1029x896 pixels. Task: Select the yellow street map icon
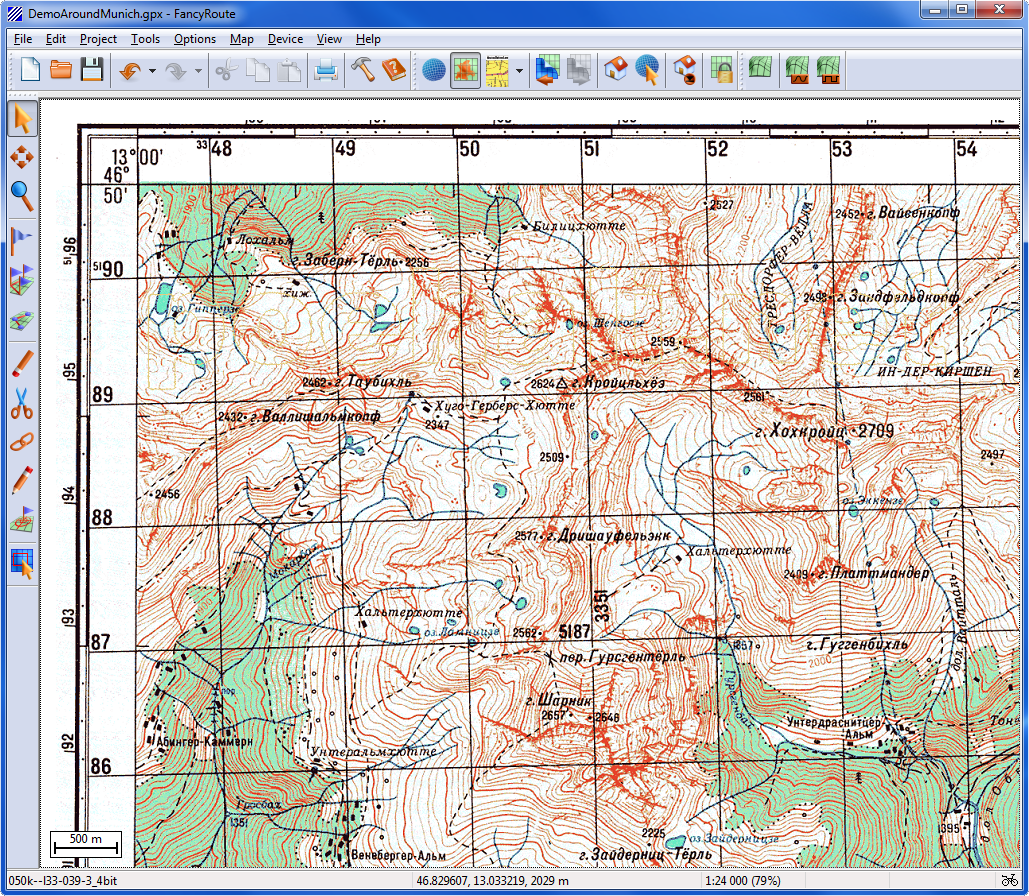pyautogui.click(x=497, y=70)
